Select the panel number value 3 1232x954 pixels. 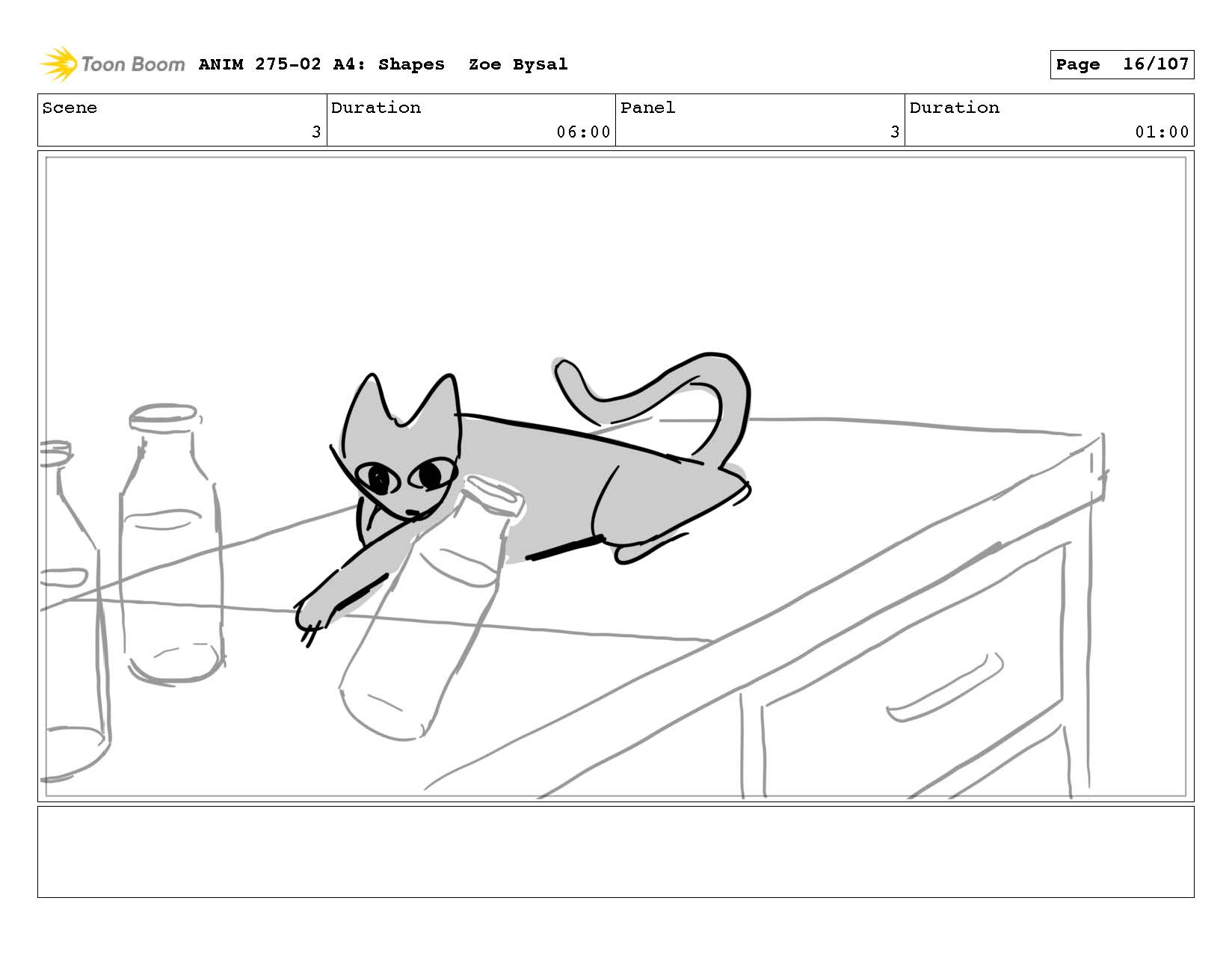pos(894,132)
